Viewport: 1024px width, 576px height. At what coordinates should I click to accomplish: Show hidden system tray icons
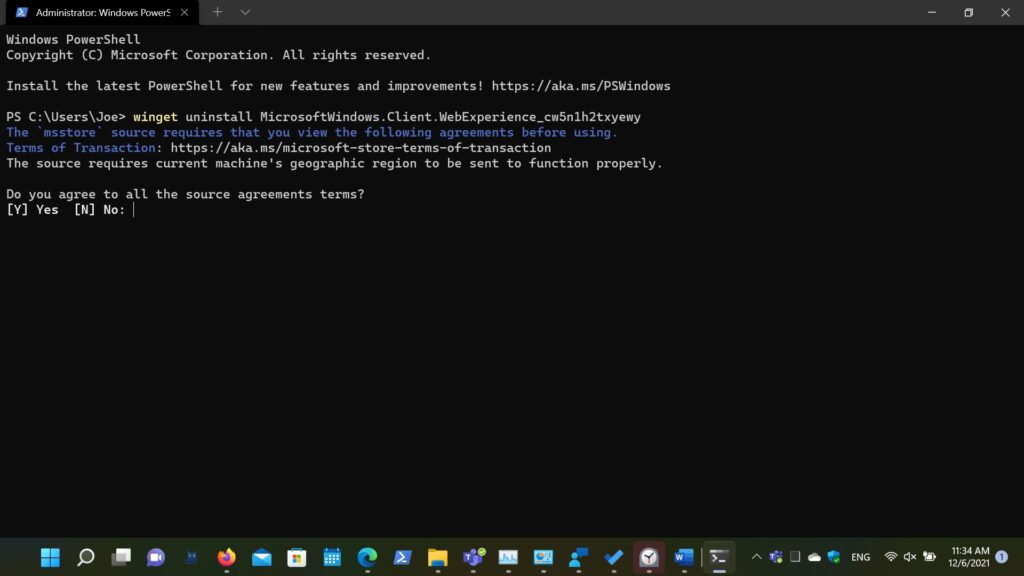pyautogui.click(x=756, y=557)
